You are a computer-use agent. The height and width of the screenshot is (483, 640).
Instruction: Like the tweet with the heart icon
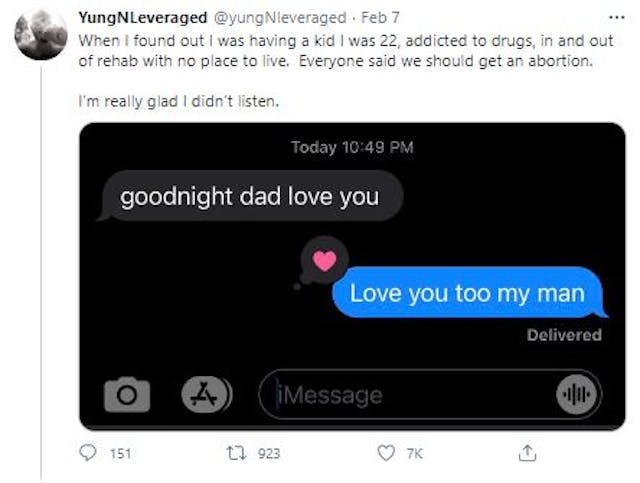point(384,454)
